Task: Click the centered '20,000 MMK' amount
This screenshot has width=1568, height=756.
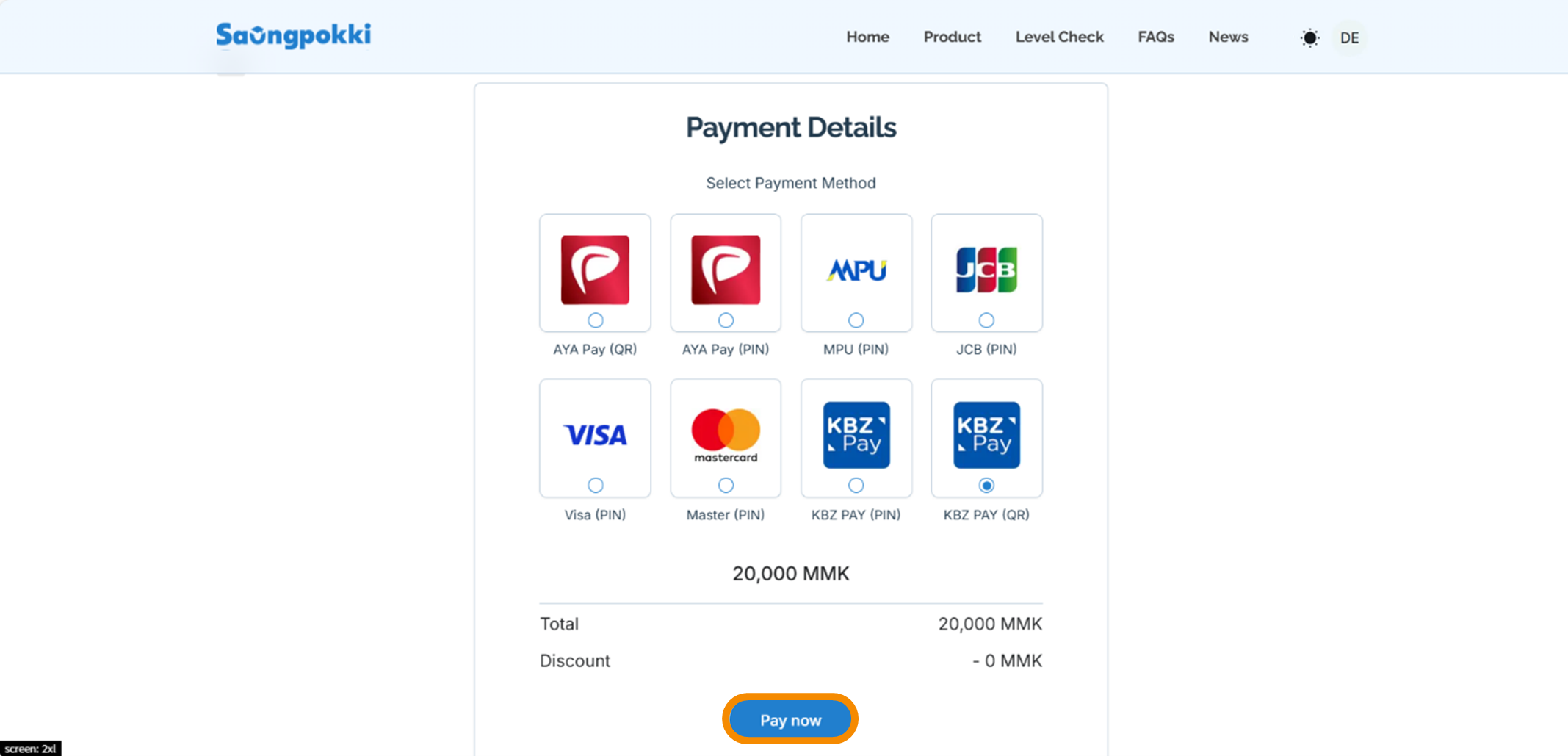Action: pyautogui.click(x=791, y=574)
